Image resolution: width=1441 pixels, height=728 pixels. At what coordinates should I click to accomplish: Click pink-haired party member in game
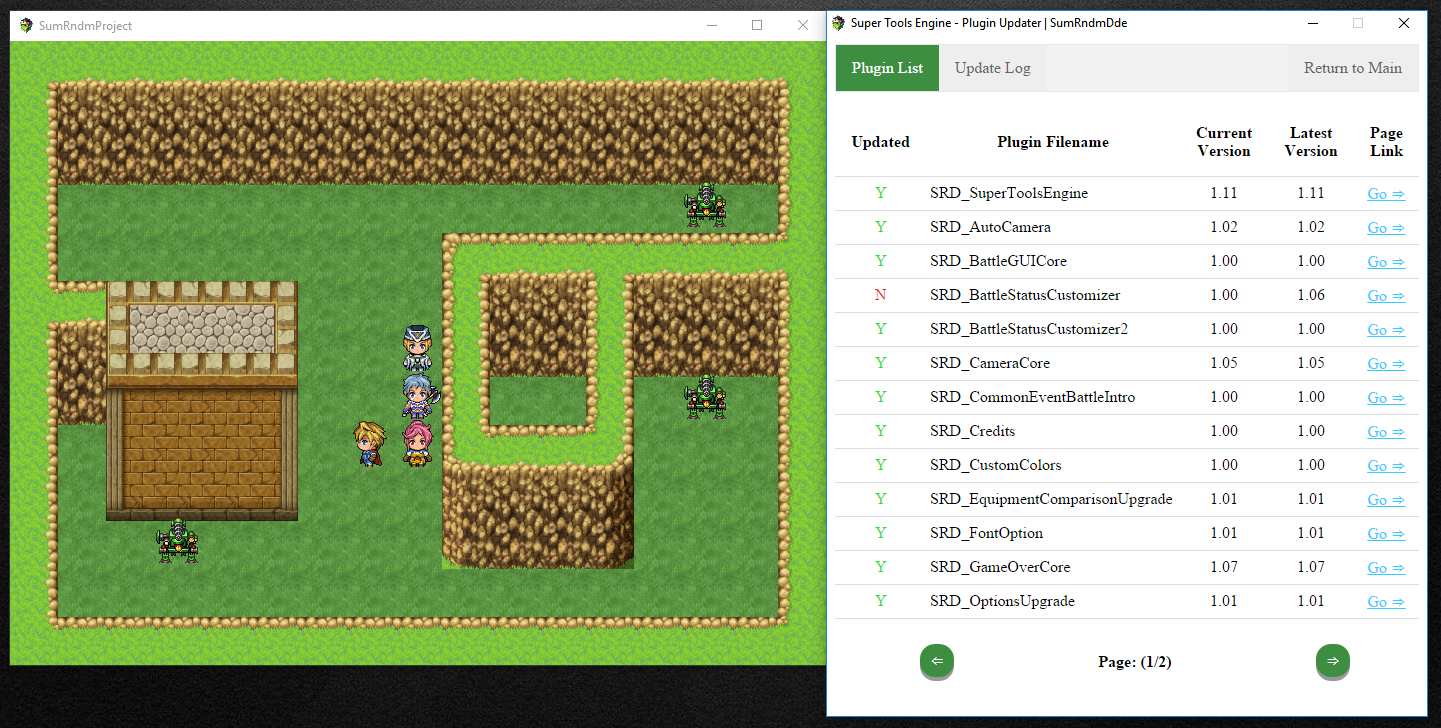pyautogui.click(x=417, y=444)
